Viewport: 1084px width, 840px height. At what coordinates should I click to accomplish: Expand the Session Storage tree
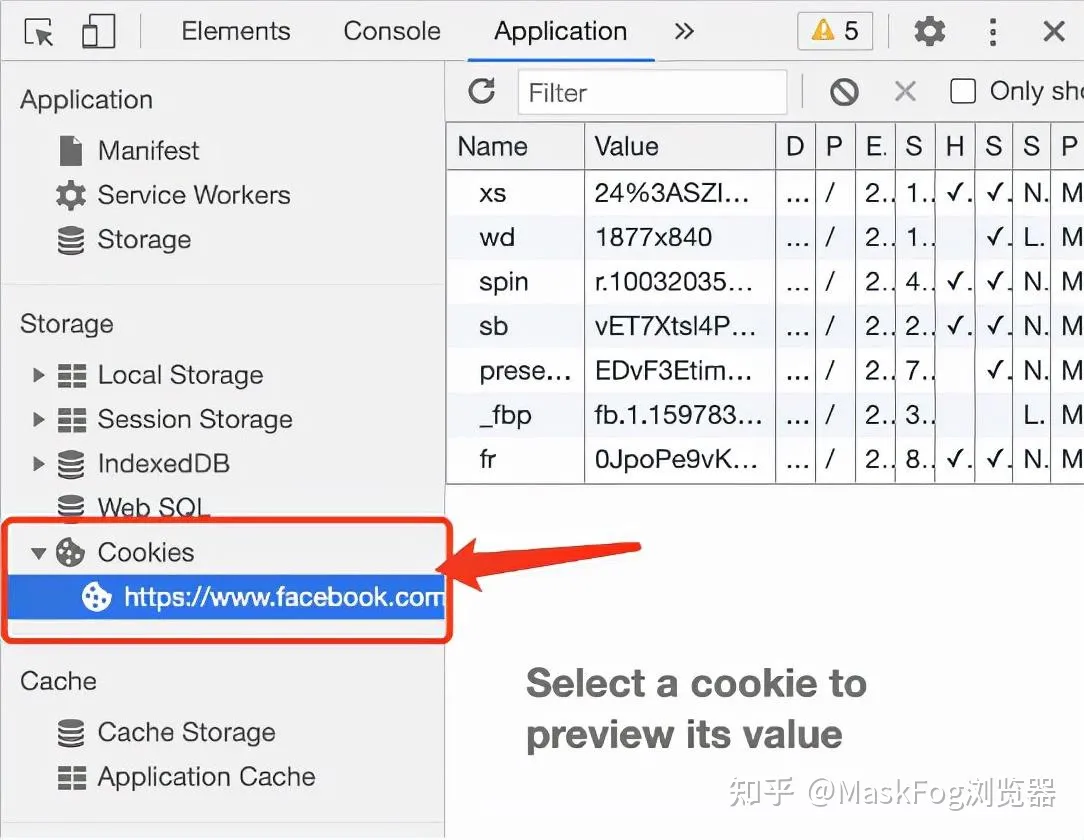tap(39, 420)
